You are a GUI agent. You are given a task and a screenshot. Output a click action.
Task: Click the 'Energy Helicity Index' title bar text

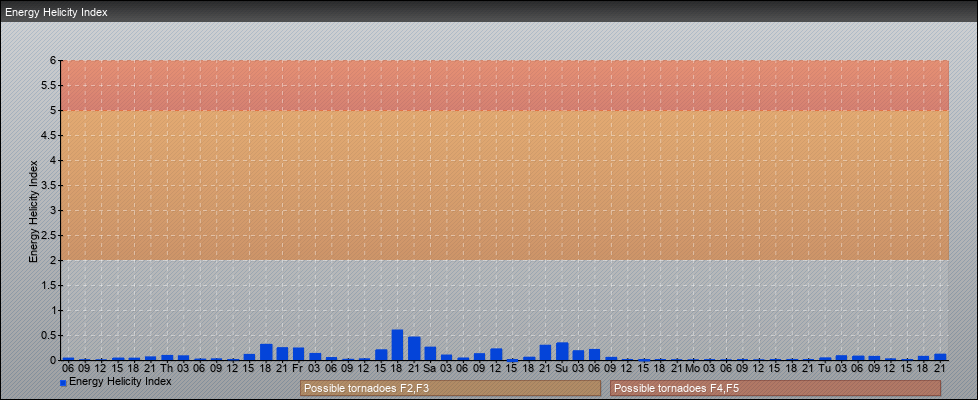point(56,12)
